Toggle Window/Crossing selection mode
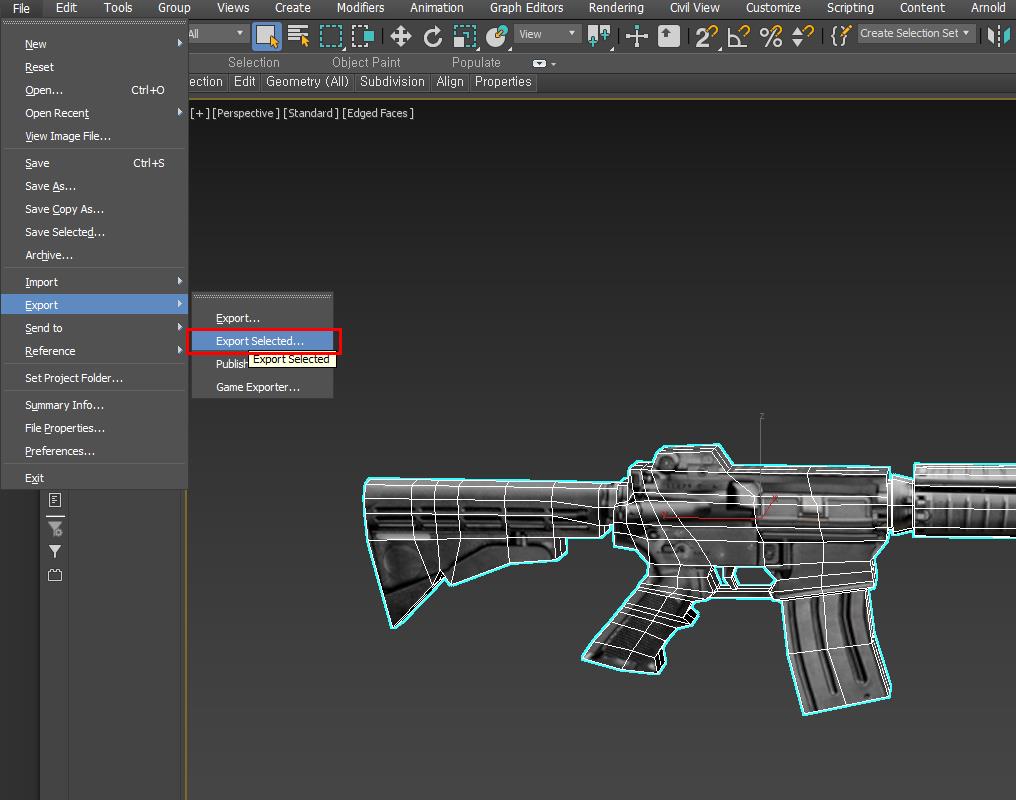1016x800 pixels. (x=362, y=37)
